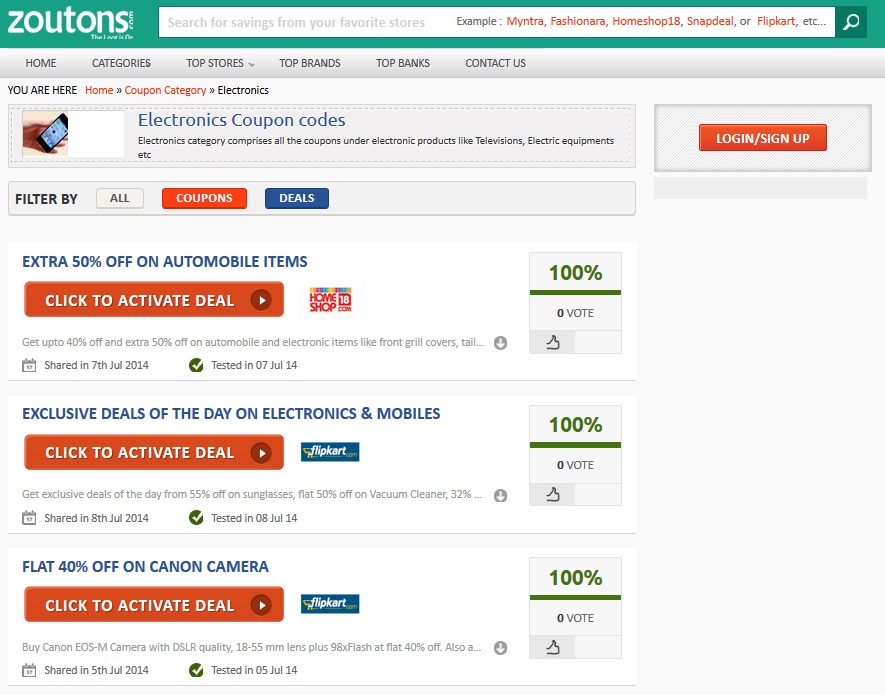Expand the Top Stores dropdown menu
885x695 pixels.
pyautogui.click(x=220, y=63)
